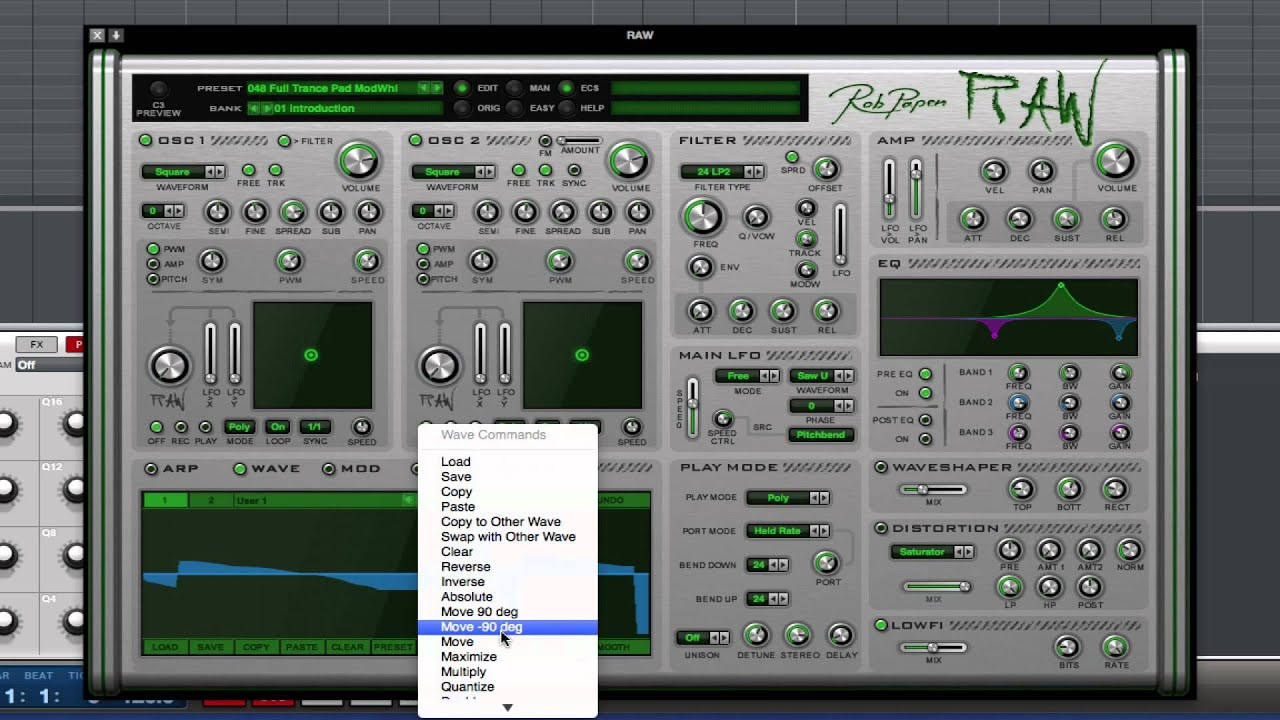Toggle OSC 1 routing to Filter
The width and height of the screenshot is (1280, 720).
pos(285,141)
